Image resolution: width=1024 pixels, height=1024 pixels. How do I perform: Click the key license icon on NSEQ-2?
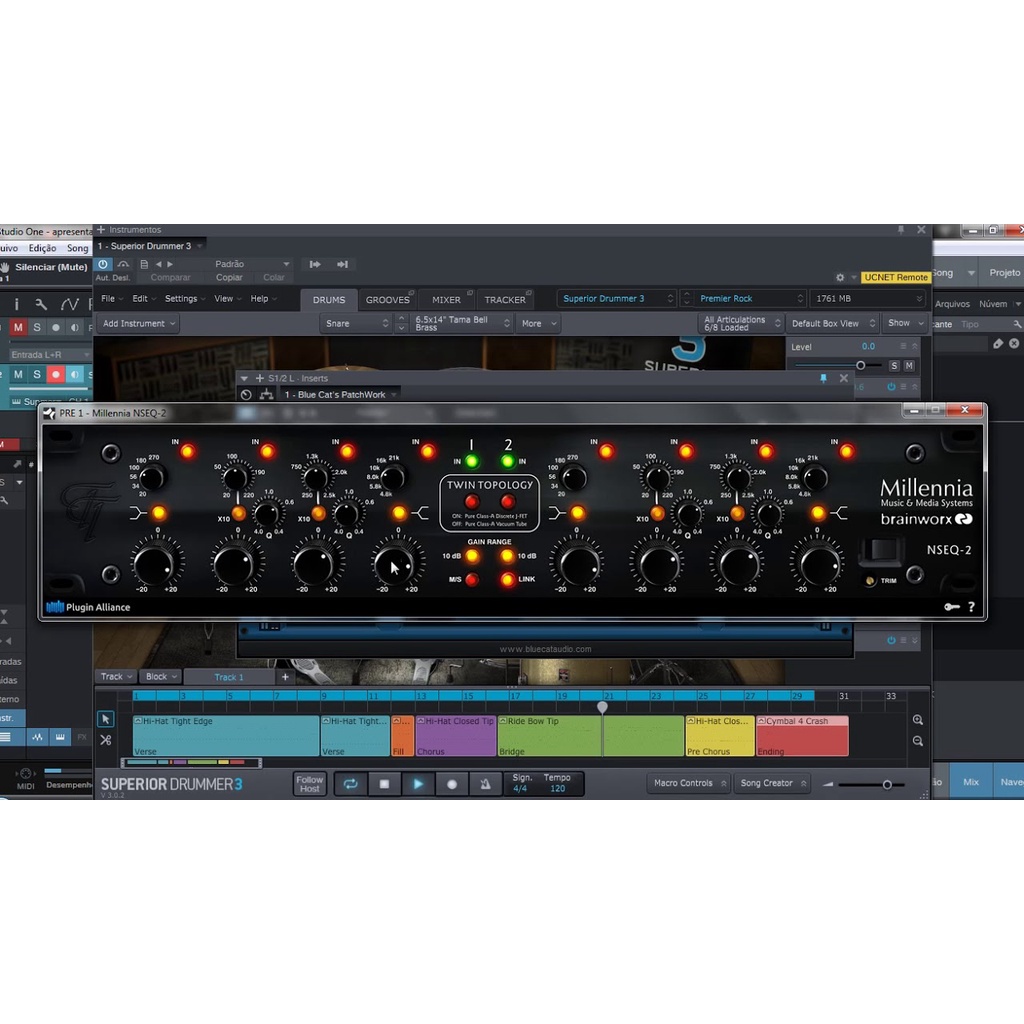(952, 607)
